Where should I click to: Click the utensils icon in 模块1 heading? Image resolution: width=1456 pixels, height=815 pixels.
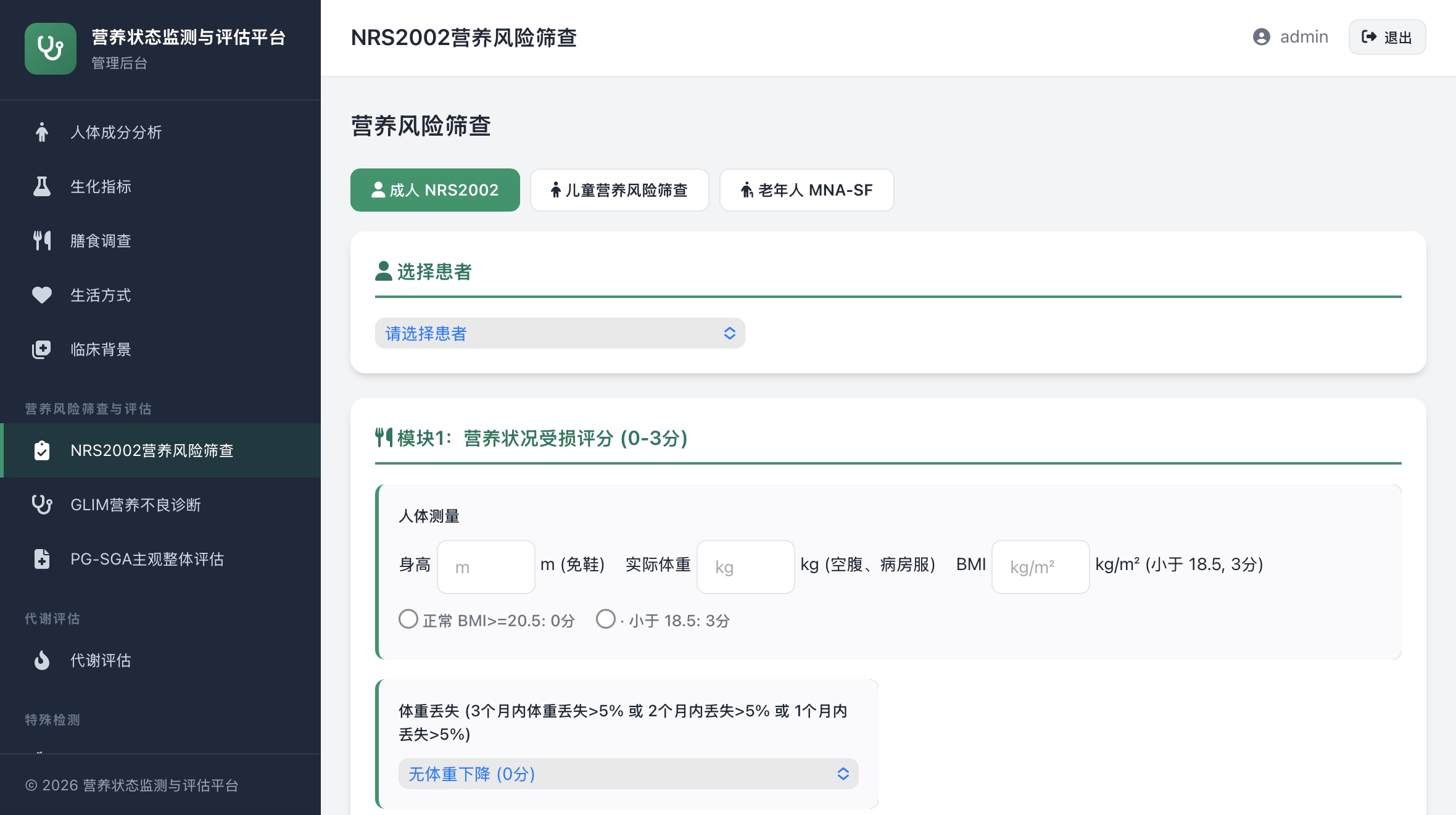pyautogui.click(x=384, y=437)
